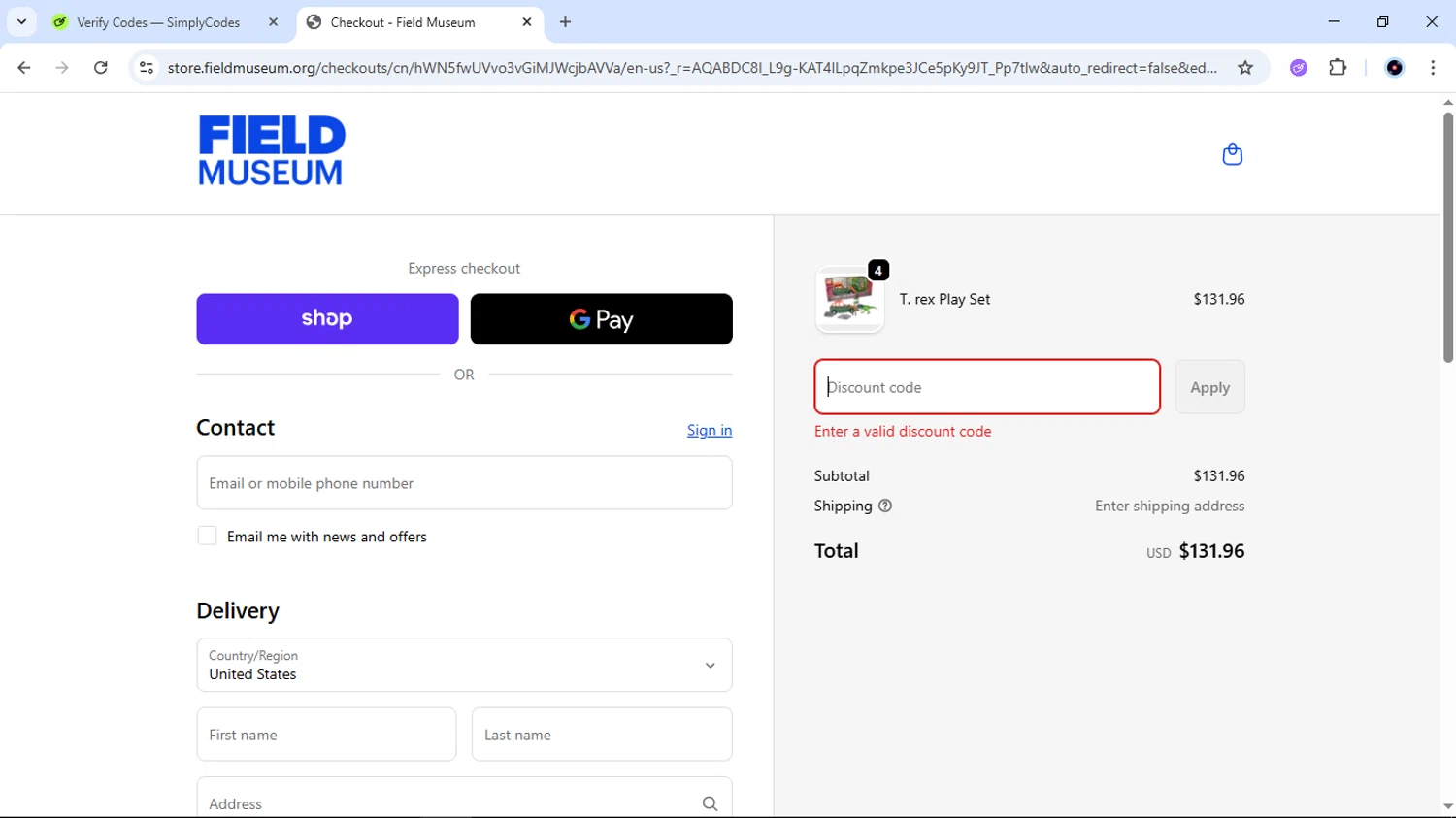Click the purple SimplyCodes extension icon

point(1299,68)
